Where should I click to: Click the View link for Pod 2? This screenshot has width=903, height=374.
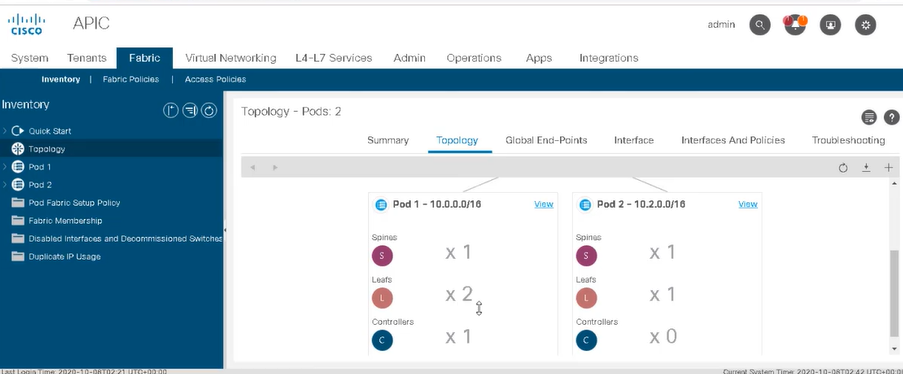(x=748, y=204)
